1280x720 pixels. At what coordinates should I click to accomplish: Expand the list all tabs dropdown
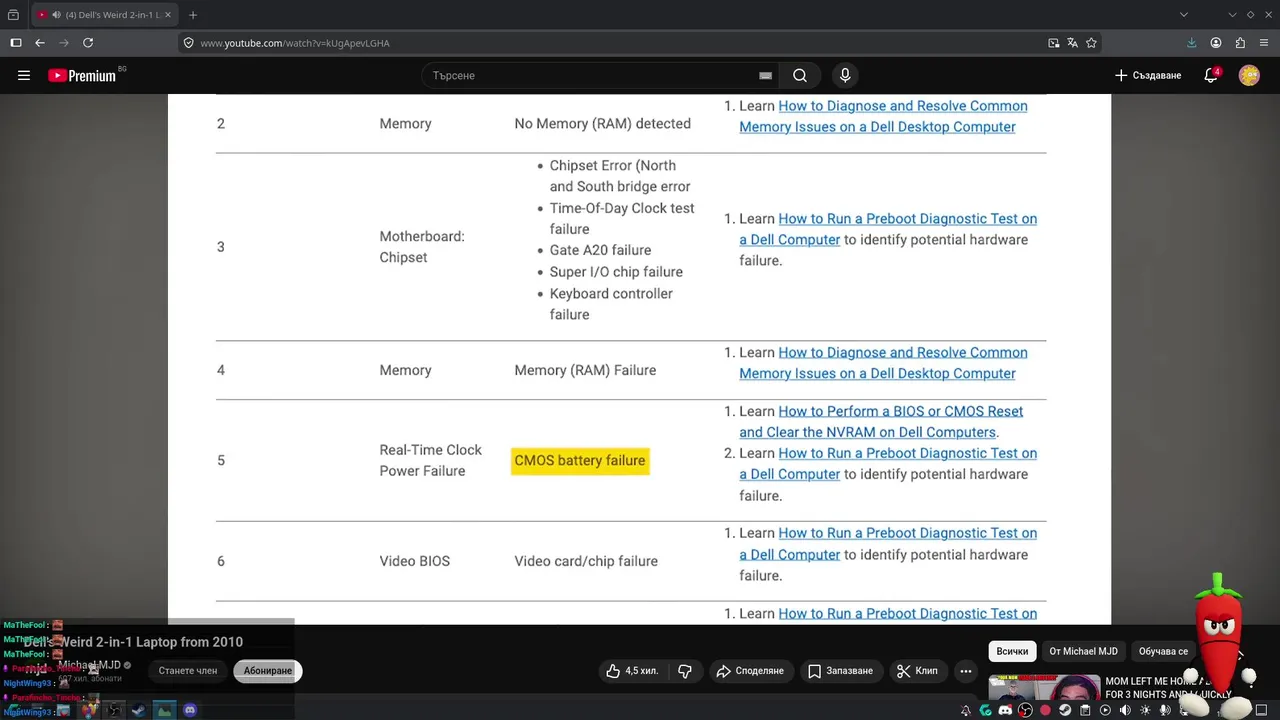point(1184,15)
